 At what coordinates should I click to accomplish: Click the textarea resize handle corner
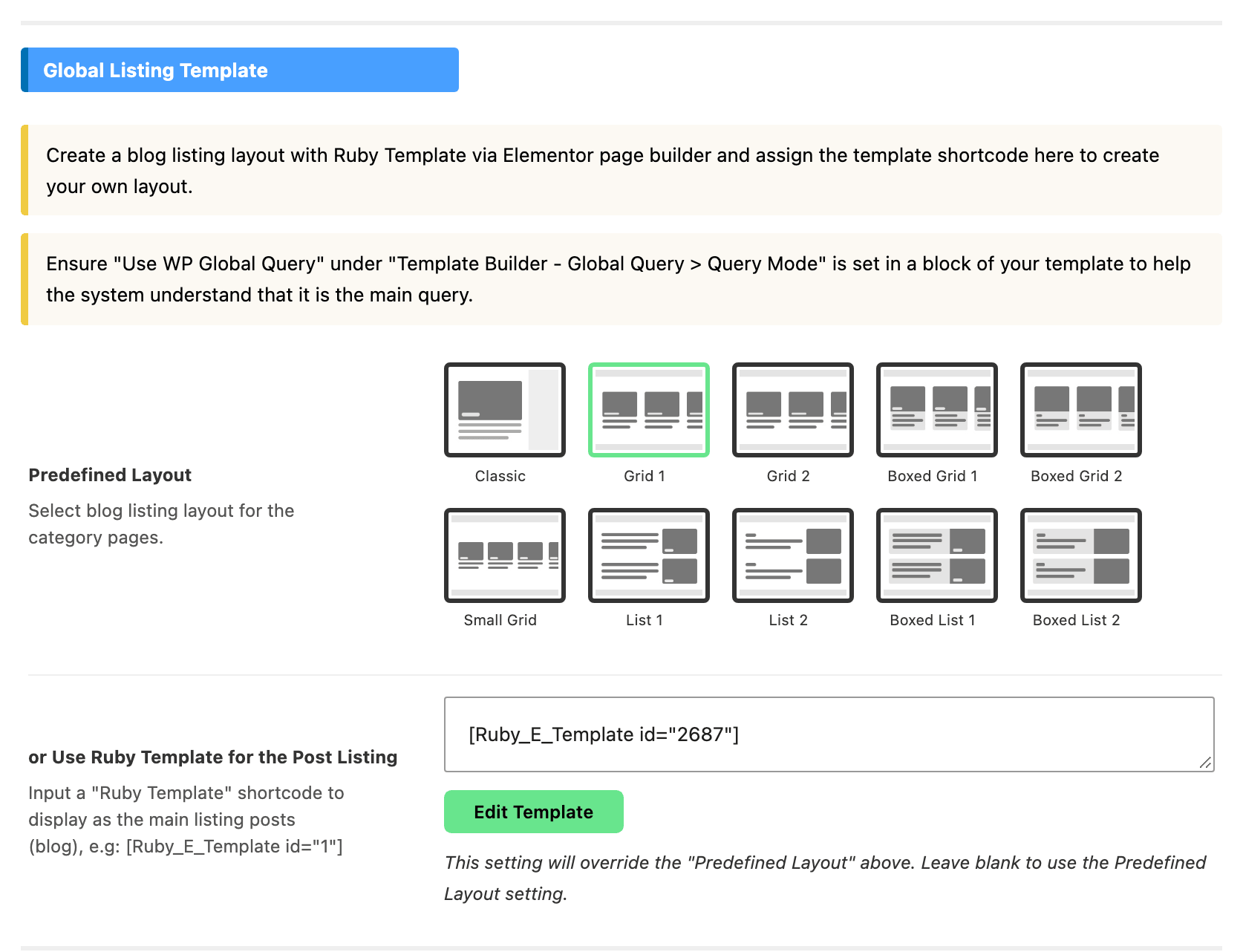click(1205, 763)
